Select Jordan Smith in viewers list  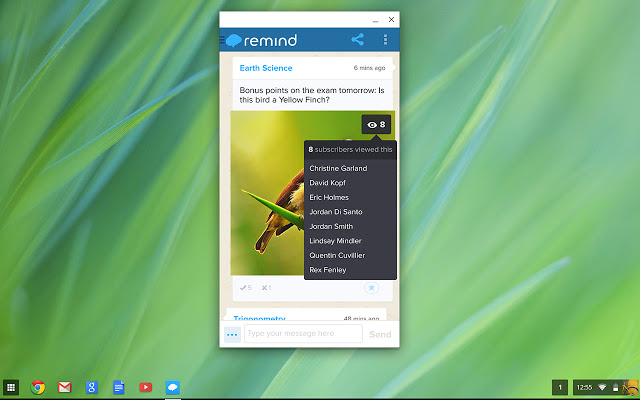tap(331, 227)
